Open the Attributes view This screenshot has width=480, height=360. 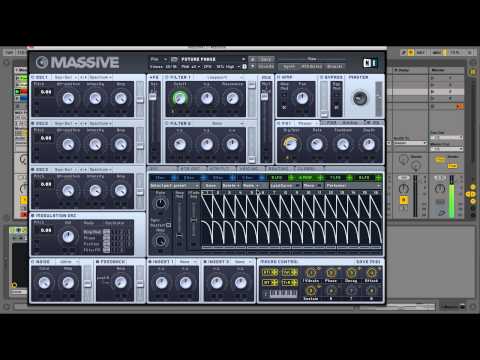311,66
